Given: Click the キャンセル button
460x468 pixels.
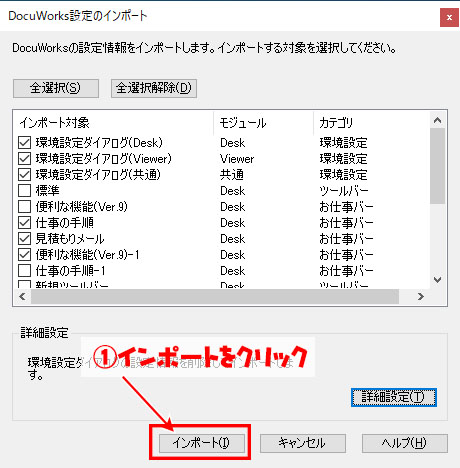Looking at the screenshot, I should [303, 443].
